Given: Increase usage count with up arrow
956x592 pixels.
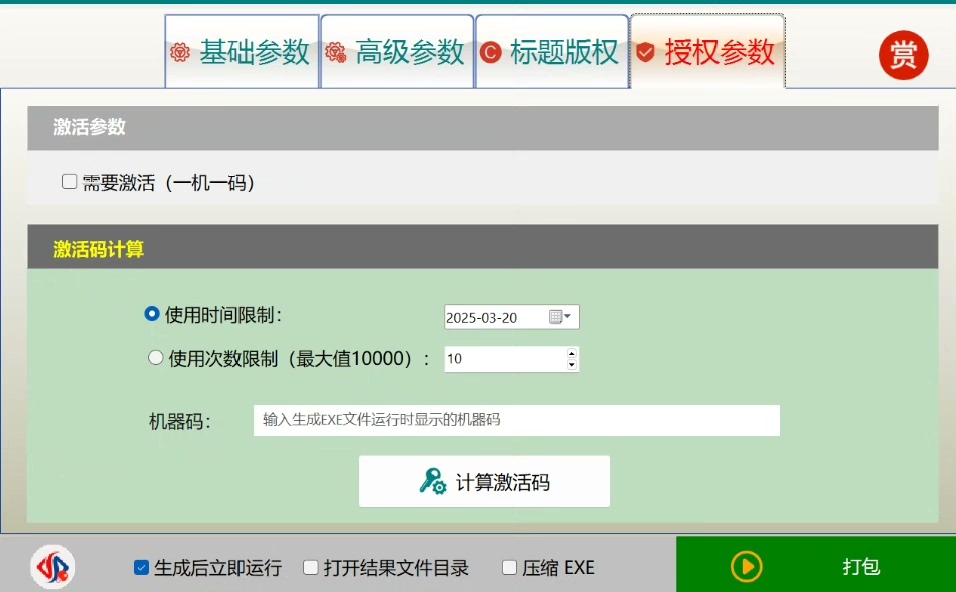Looking at the screenshot, I should pyautogui.click(x=571, y=354).
